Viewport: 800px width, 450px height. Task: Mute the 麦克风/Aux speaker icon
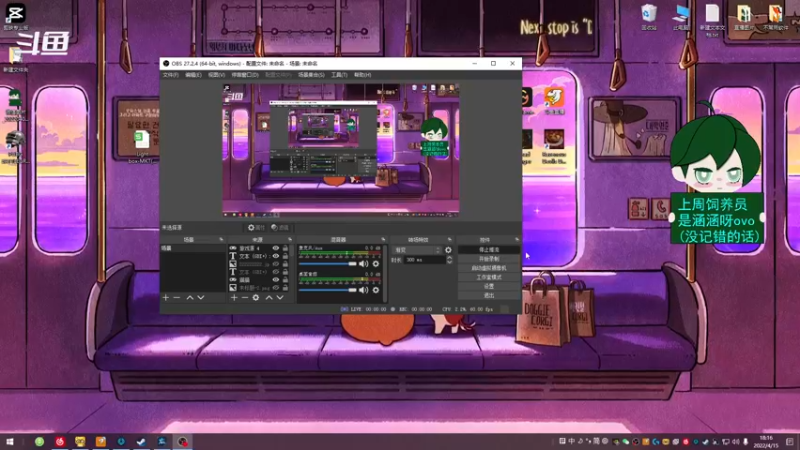(x=363, y=264)
